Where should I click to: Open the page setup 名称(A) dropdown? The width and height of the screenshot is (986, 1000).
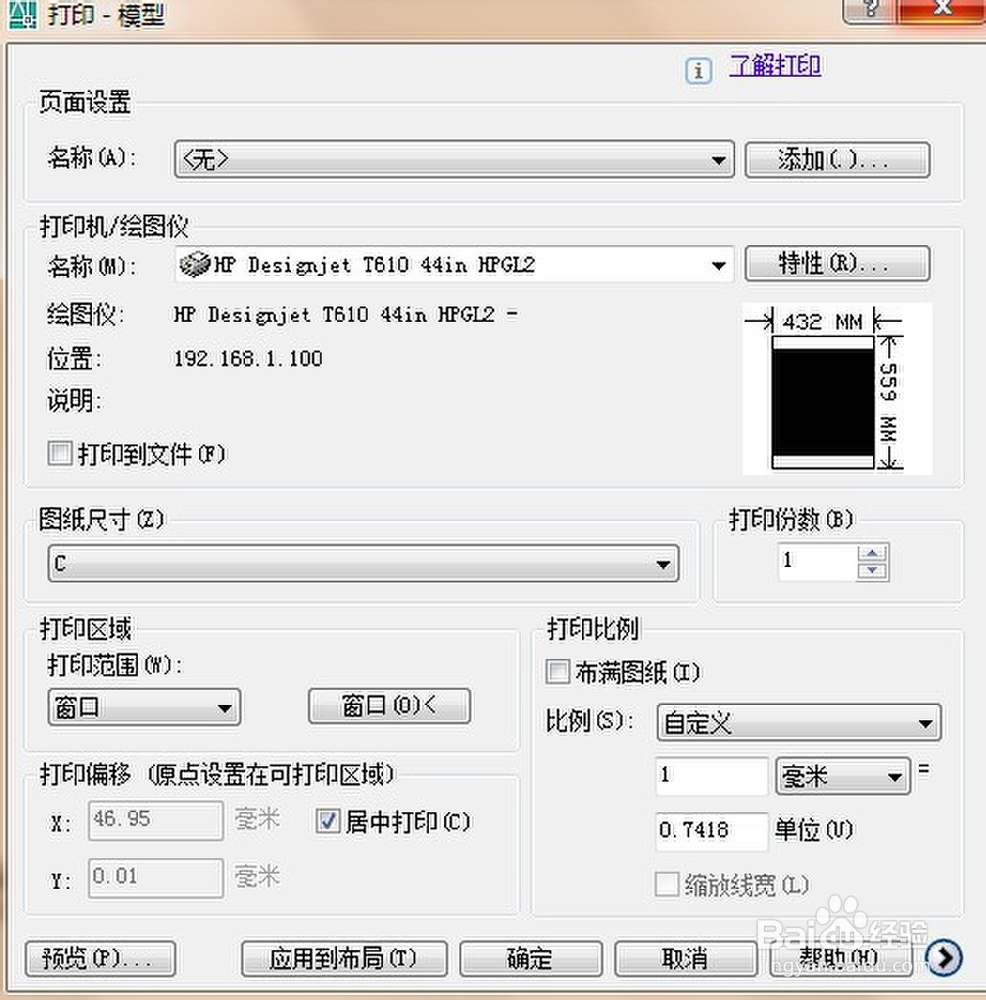tap(454, 159)
